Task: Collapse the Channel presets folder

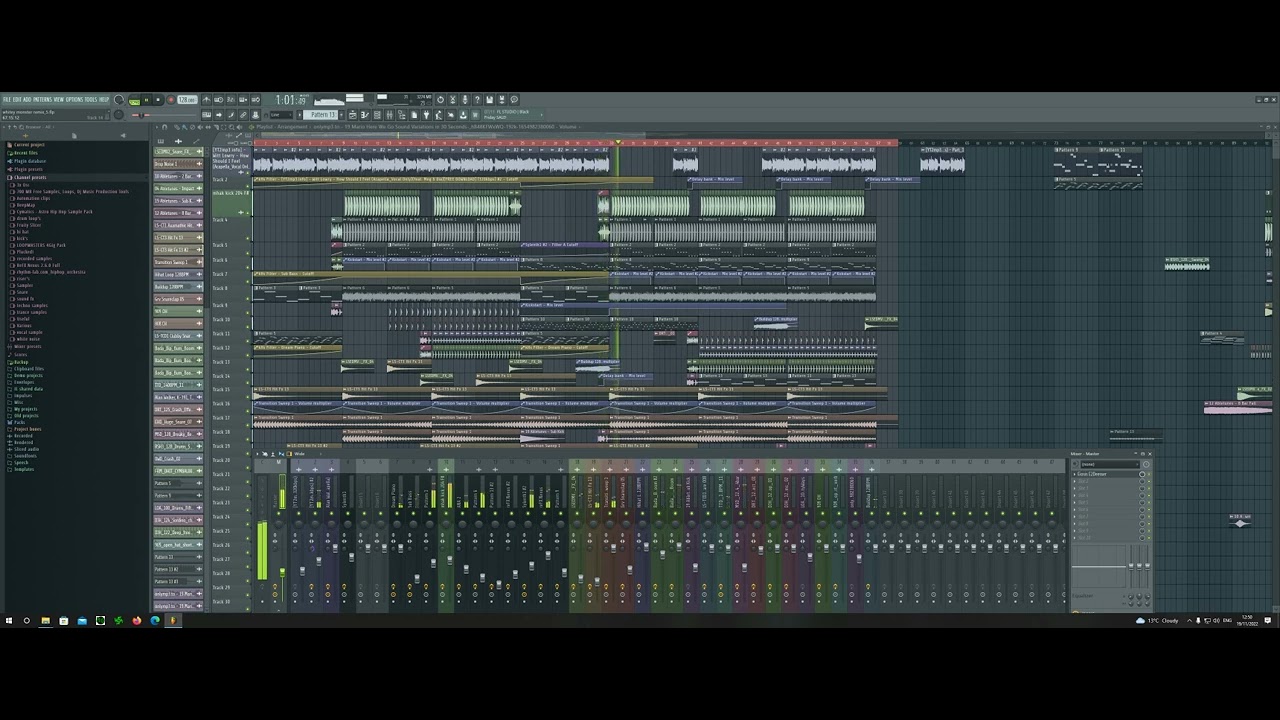Action: (x=30, y=177)
